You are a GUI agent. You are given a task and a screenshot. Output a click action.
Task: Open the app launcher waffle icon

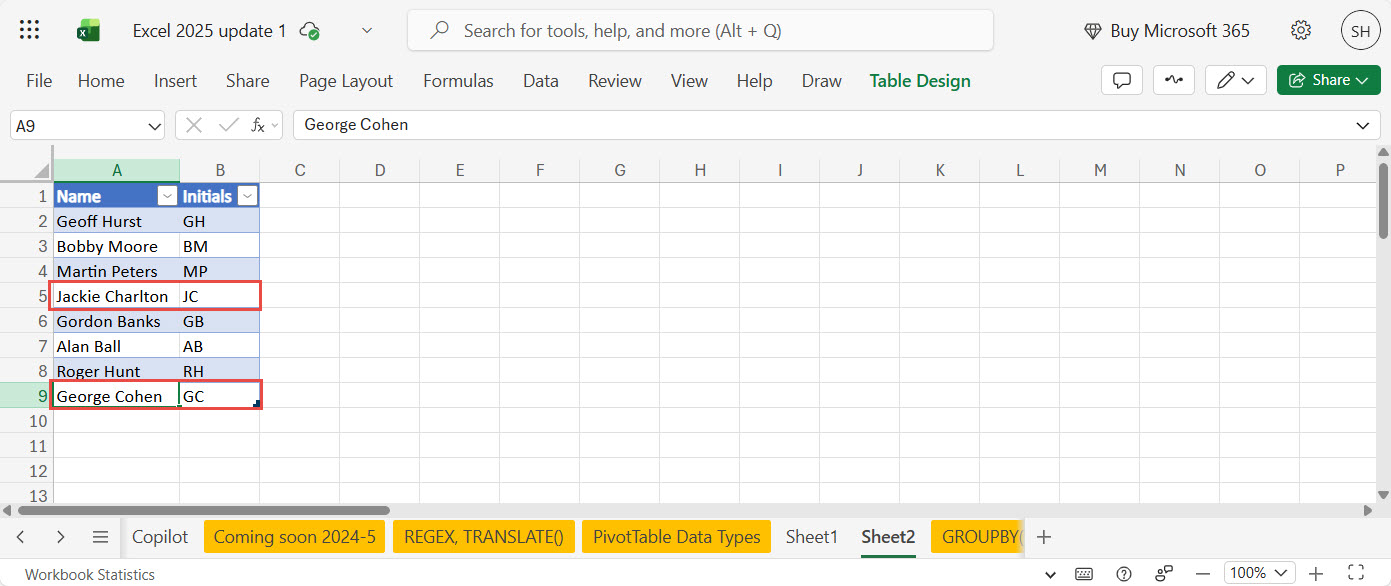point(29,31)
